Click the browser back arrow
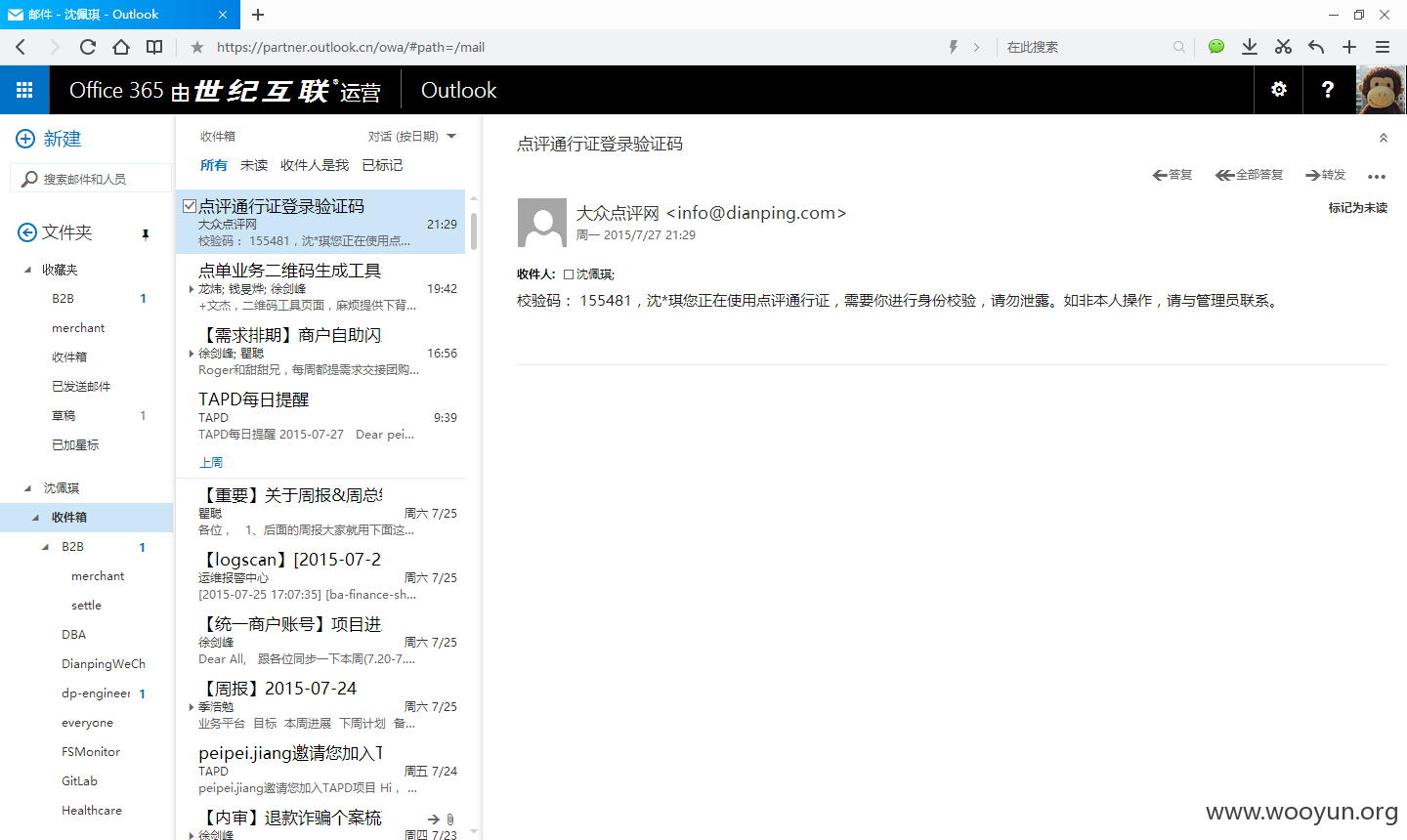The image size is (1407, 840). (x=21, y=47)
